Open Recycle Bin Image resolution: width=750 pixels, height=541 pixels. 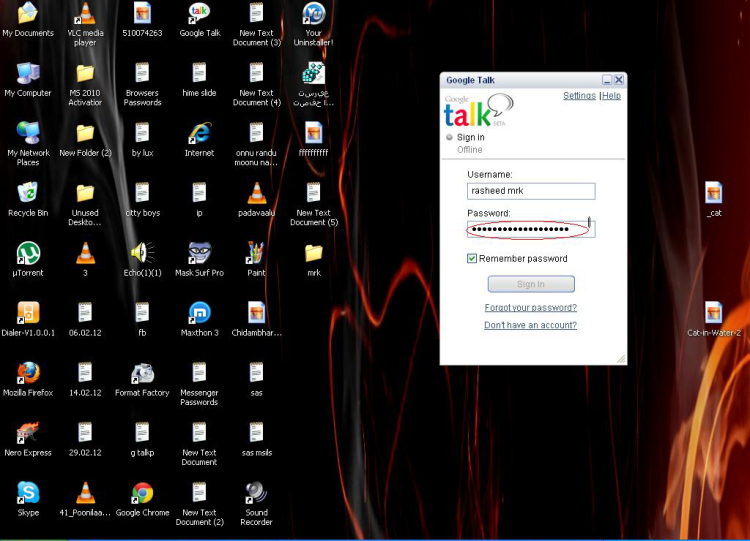(28, 193)
